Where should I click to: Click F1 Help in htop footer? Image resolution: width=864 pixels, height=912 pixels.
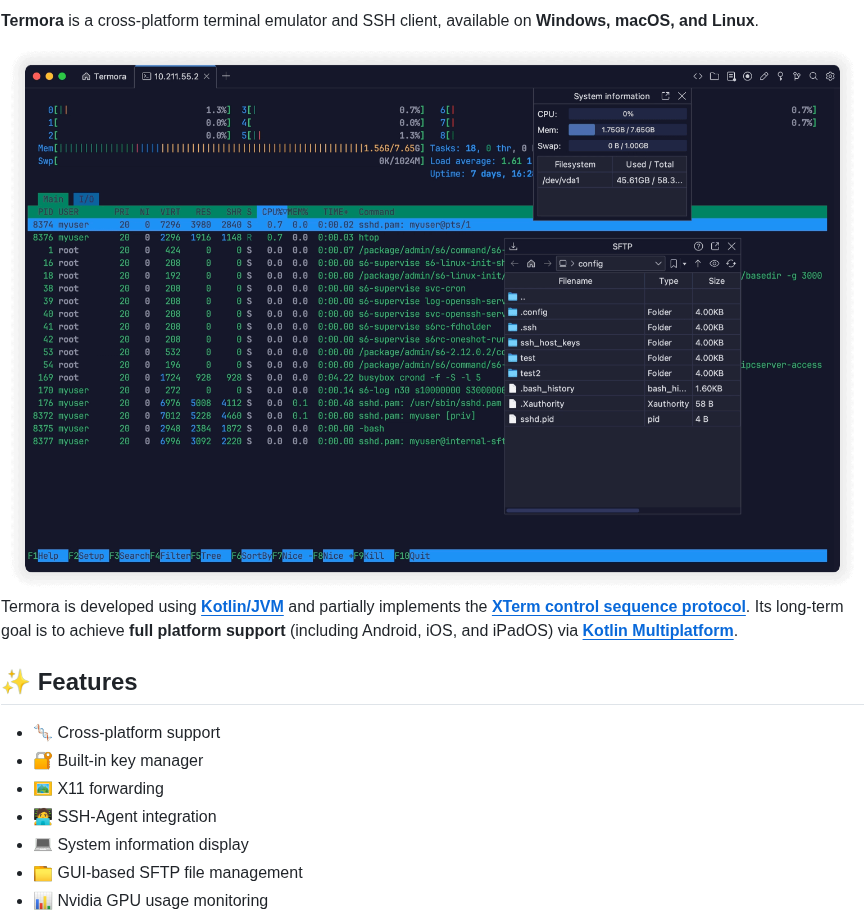(48, 556)
